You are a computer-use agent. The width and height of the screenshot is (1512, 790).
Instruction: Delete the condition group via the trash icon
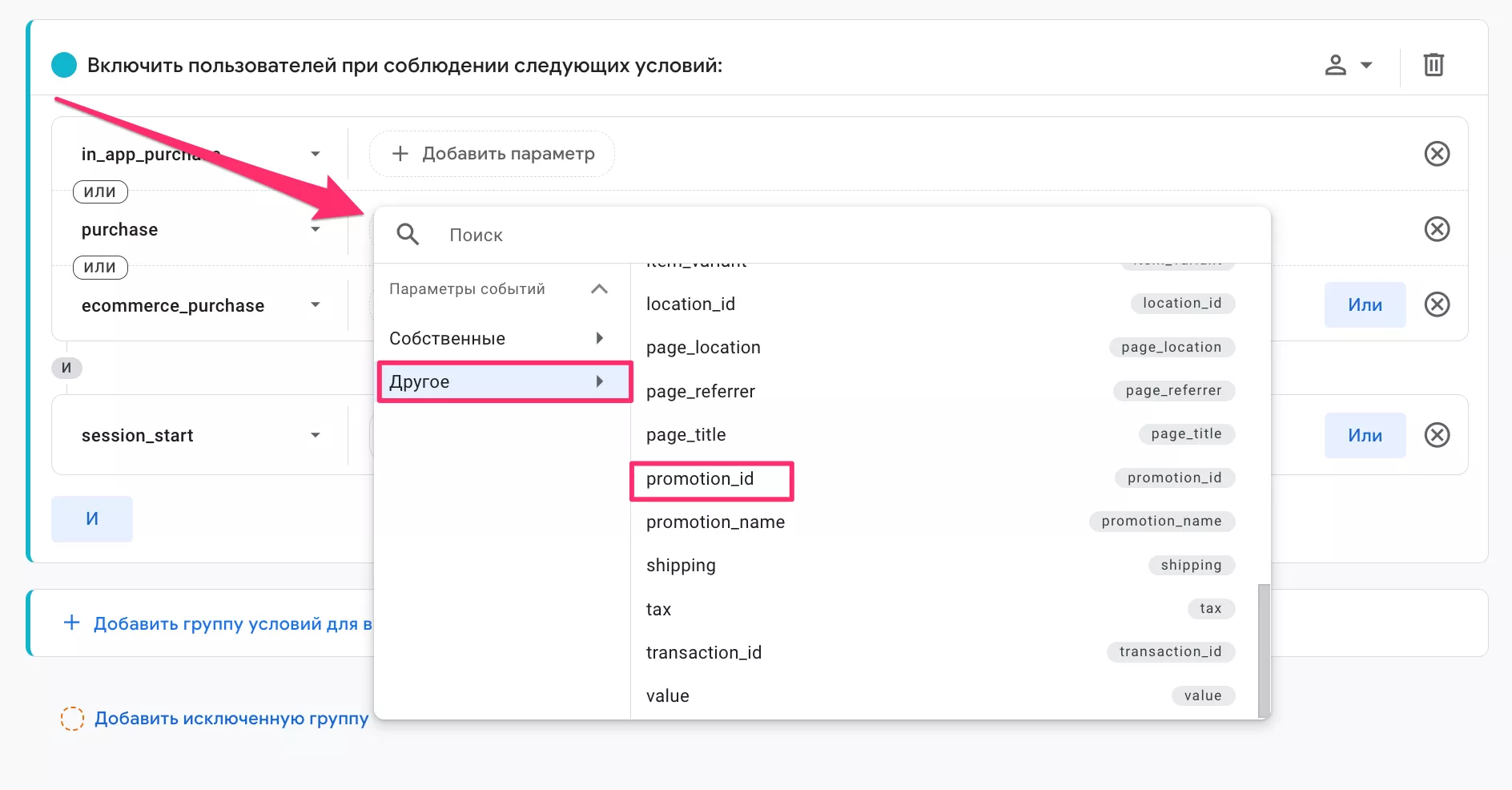(1434, 65)
